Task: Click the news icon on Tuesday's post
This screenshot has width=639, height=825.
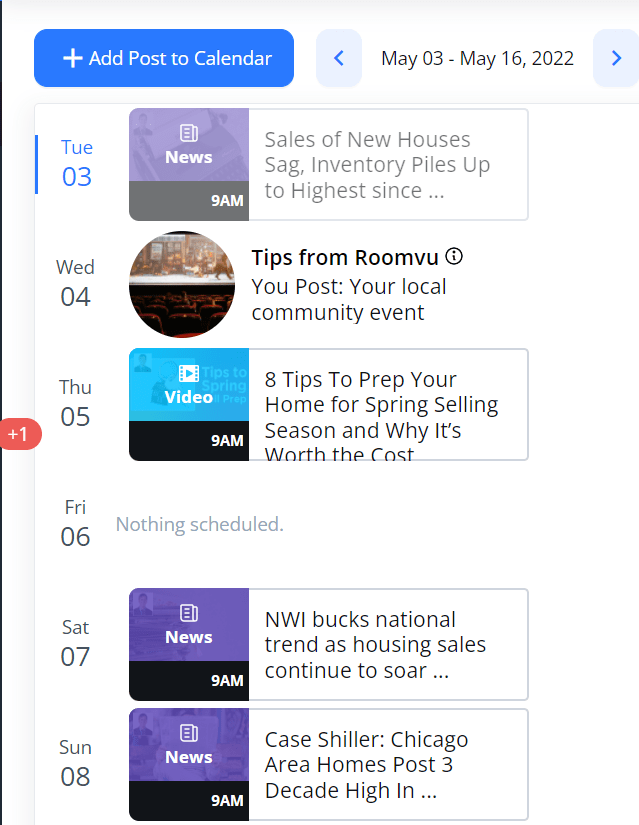Action: pyautogui.click(x=189, y=133)
